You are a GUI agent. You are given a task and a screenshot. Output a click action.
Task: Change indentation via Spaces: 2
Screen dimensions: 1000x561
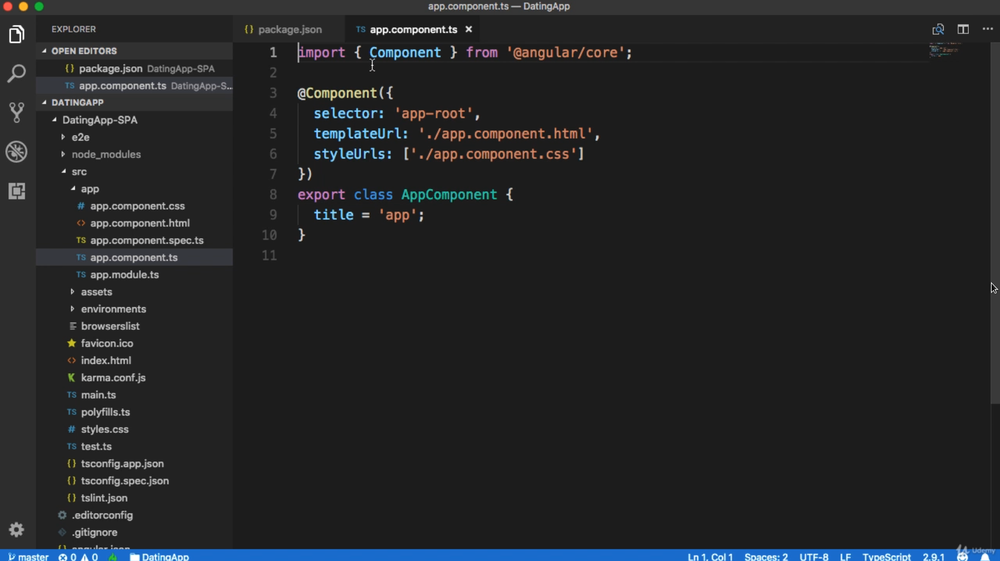(x=766, y=556)
